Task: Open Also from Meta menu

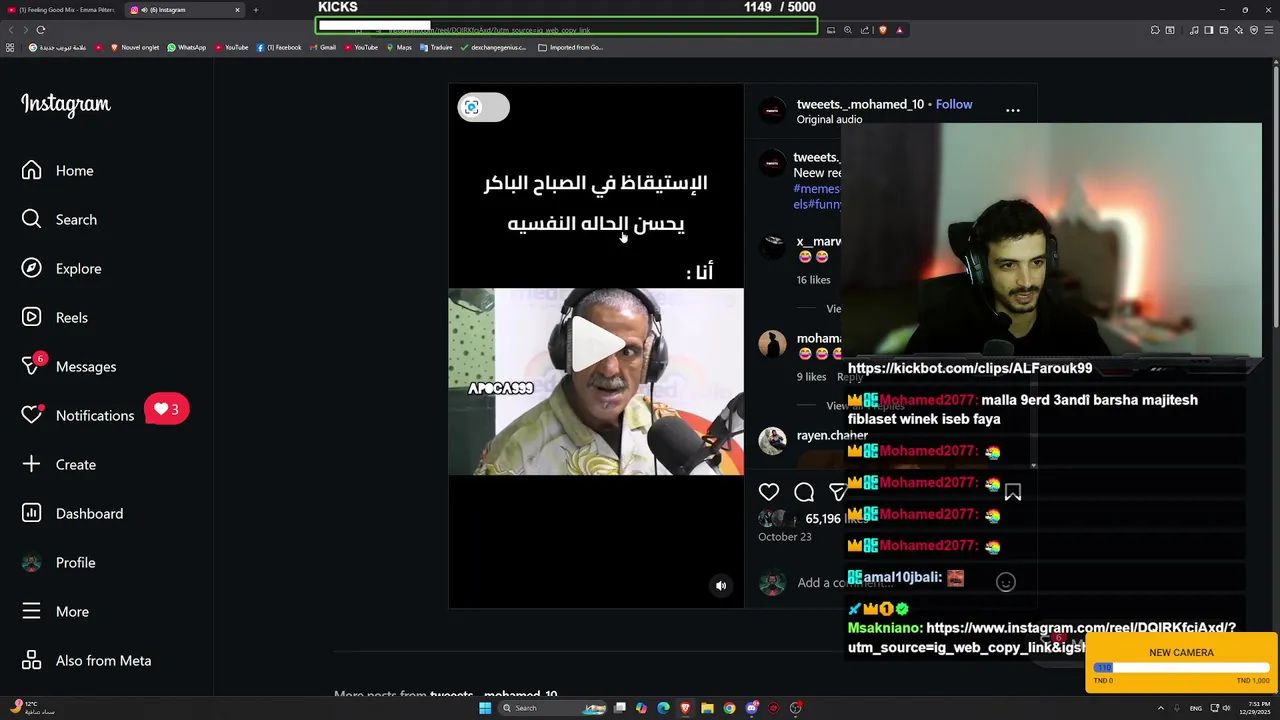Action: coord(87,661)
